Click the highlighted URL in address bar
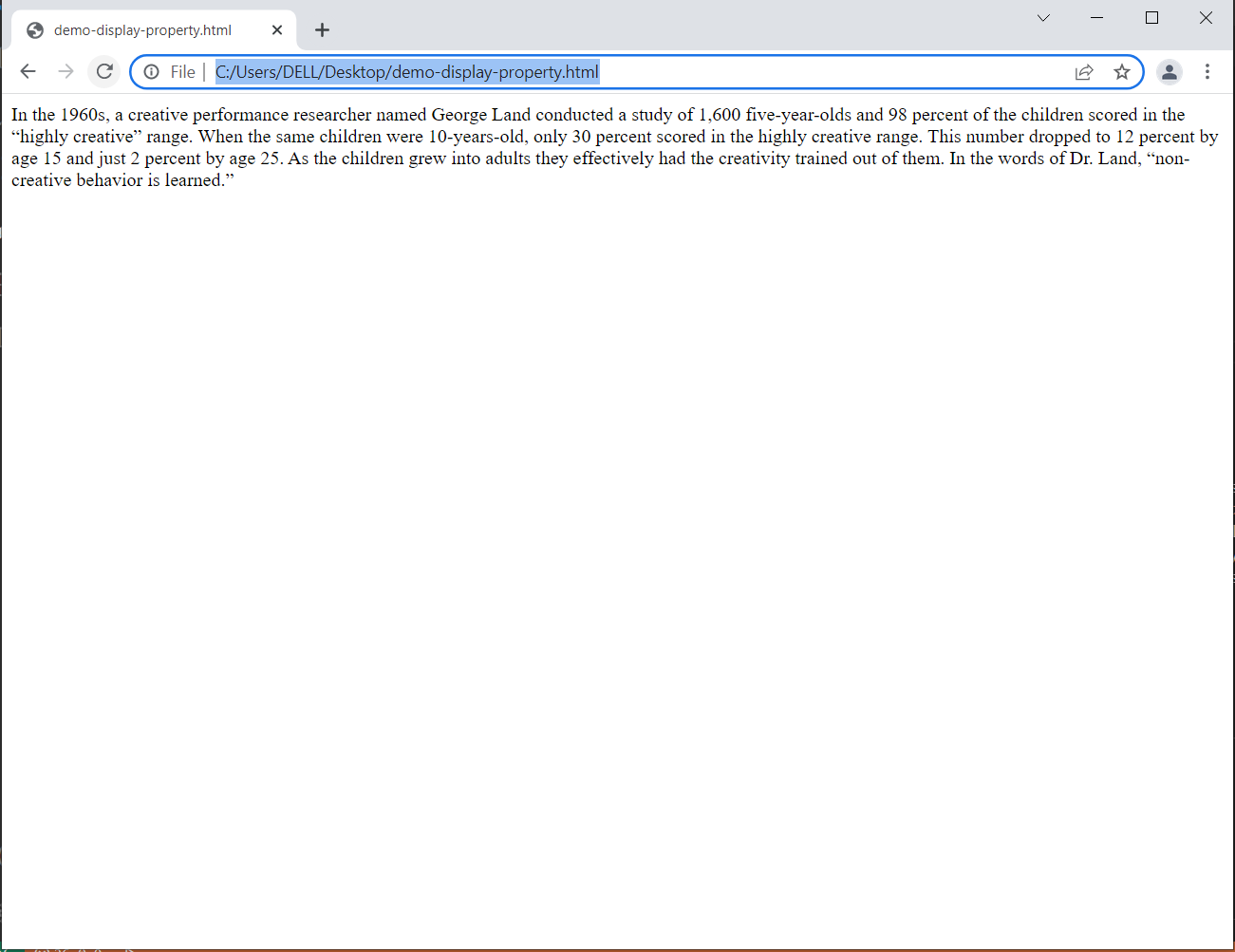Viewport: 1235px width, 952px height. (x=406, y=72)
